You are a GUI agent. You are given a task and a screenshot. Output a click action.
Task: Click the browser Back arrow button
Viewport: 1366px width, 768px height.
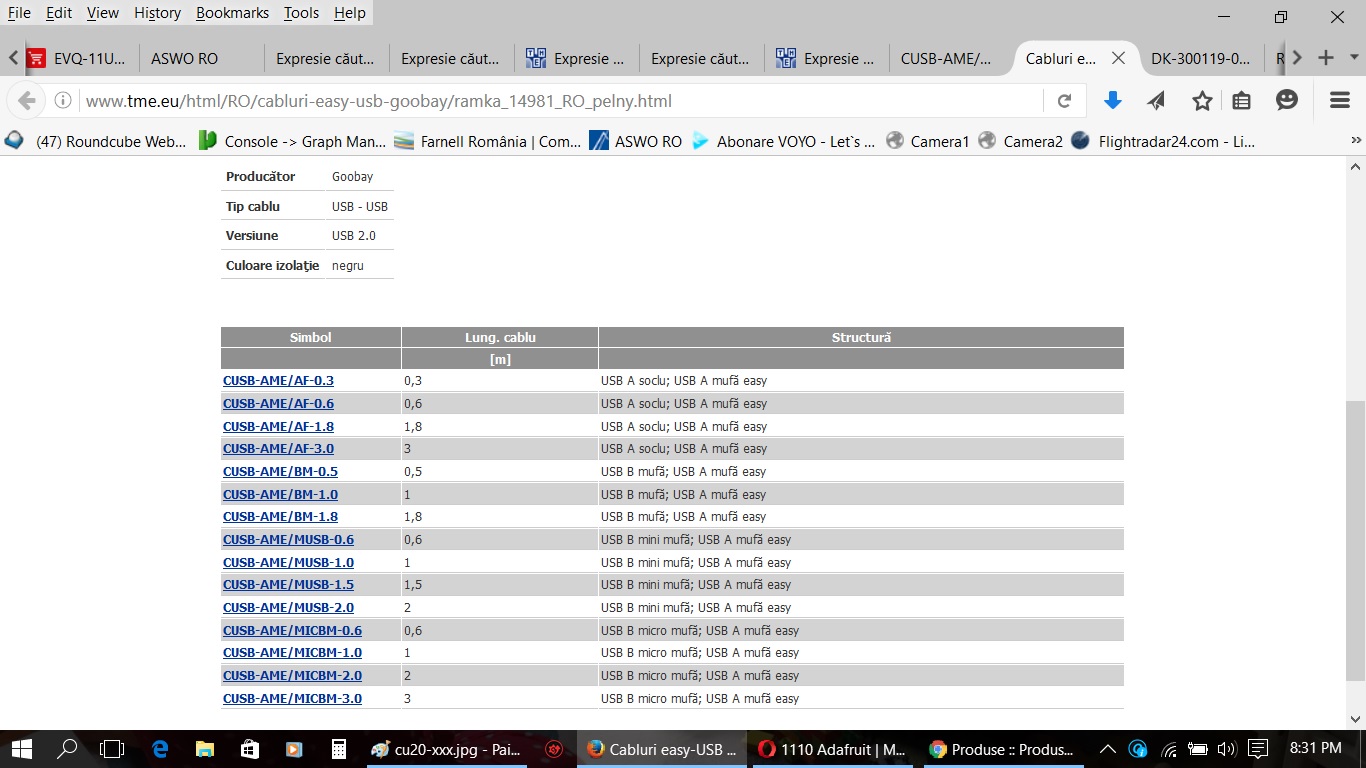pos(27,100)
